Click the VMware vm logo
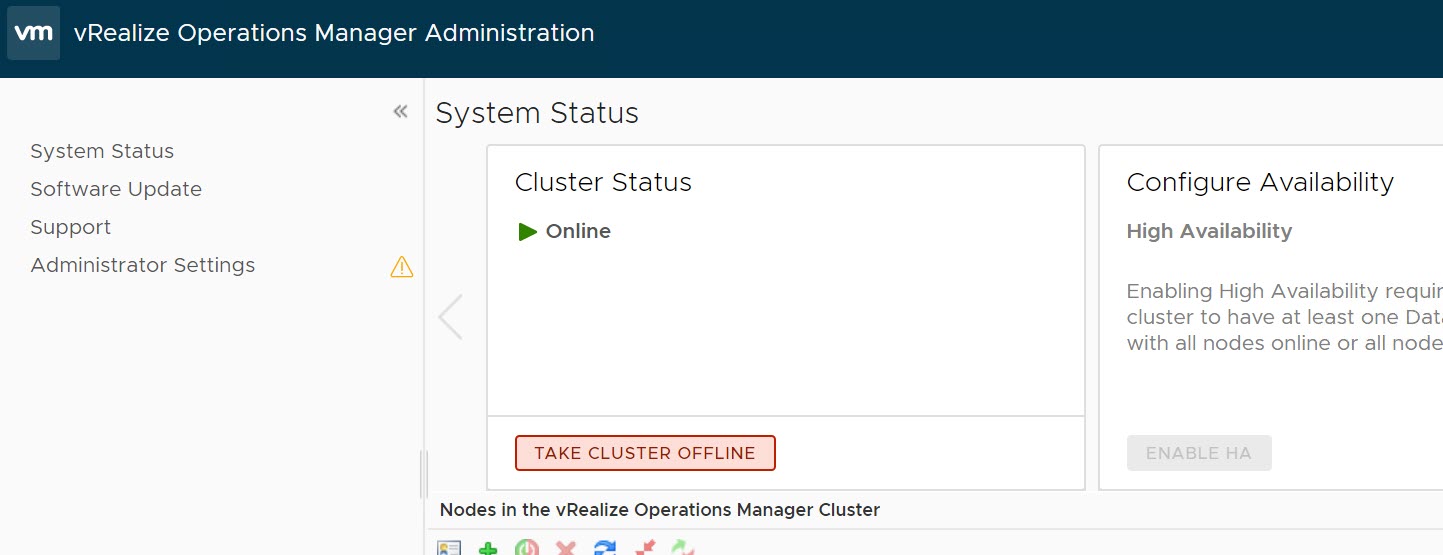The height and width of the screenshot is (555, 1443). [x=33, y=33]
